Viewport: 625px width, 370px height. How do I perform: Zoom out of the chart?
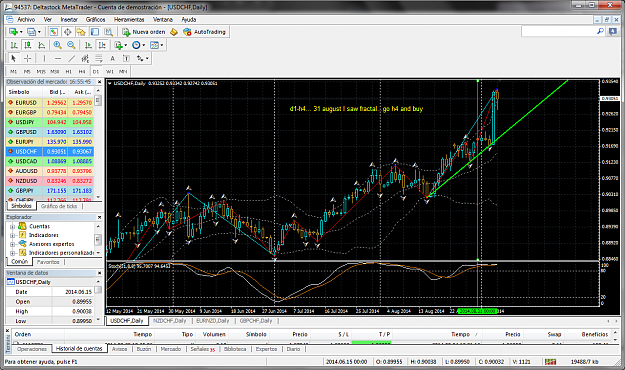[x=71, y=45]
